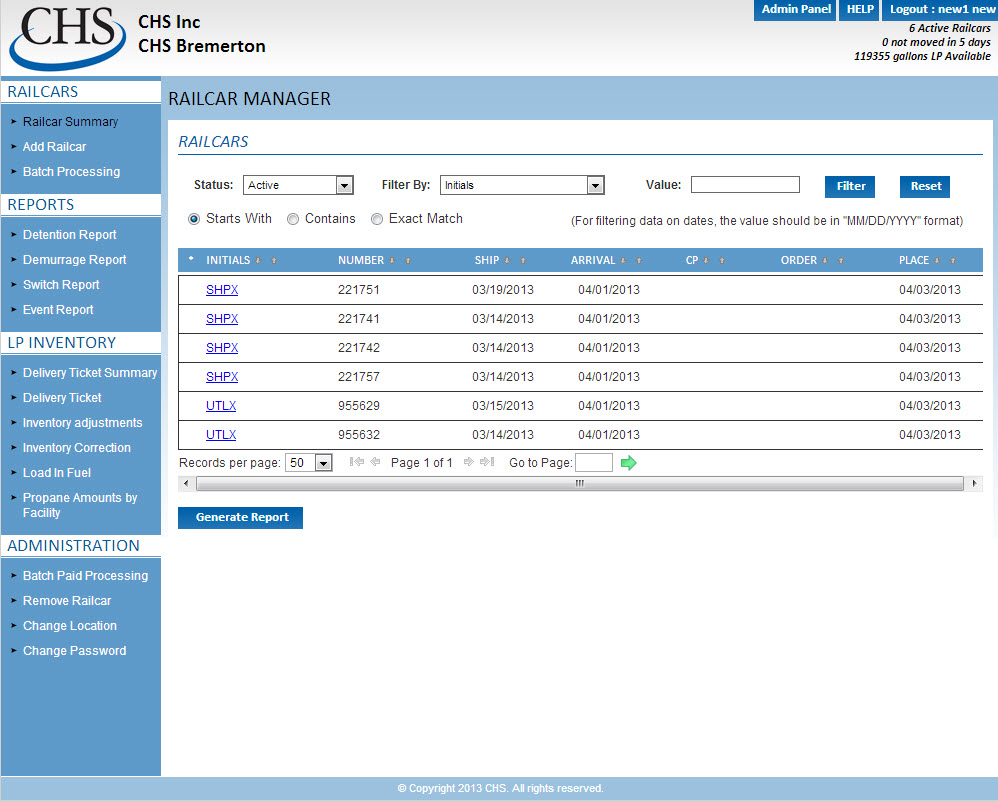Viewport: 998px width, 802px height.
Task: Open Change Password
Action: 75,651
